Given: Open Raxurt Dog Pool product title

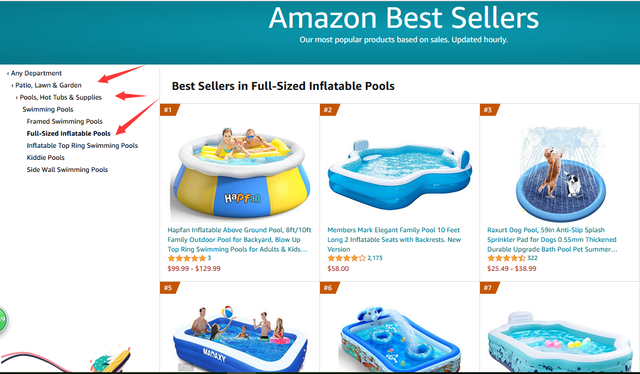Looking at the screenshot, I should pos(552,240).
